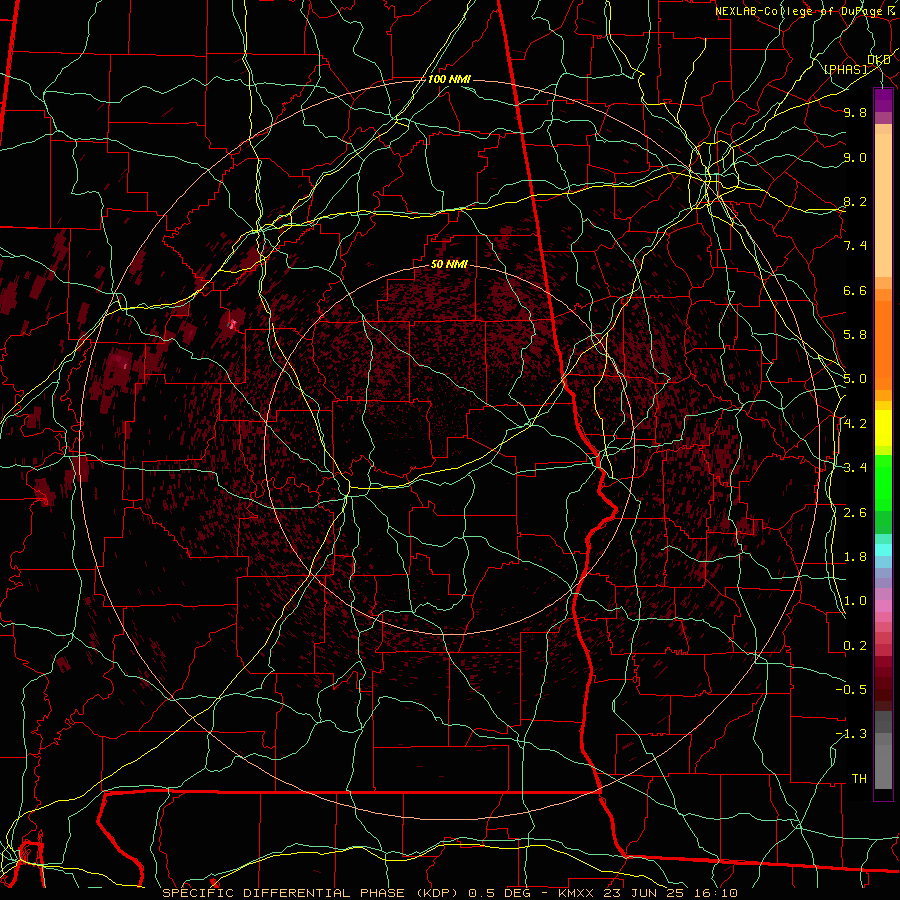Click the 23 JUN 25 date text
Screen dimensions: 900x900
point(642,893)
